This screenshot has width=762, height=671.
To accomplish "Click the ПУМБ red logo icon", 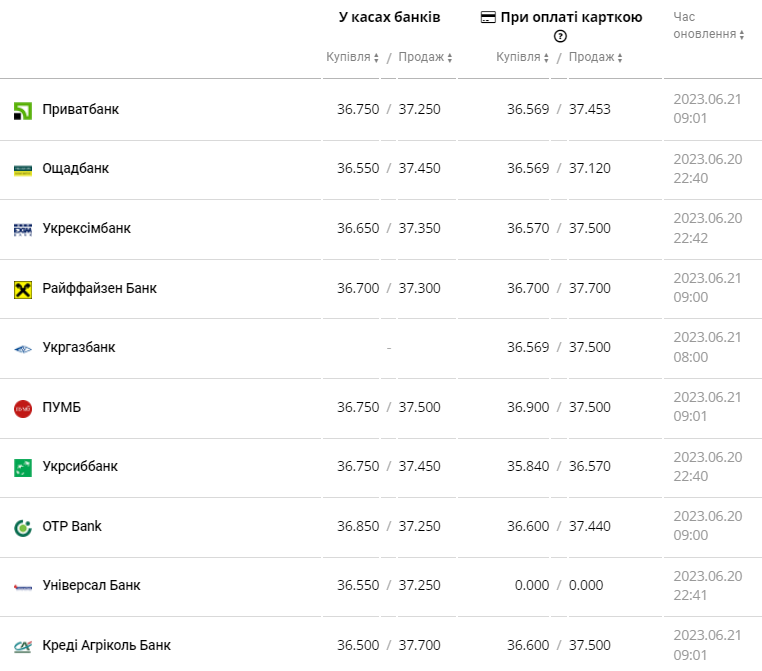I will tap(23, 409).
